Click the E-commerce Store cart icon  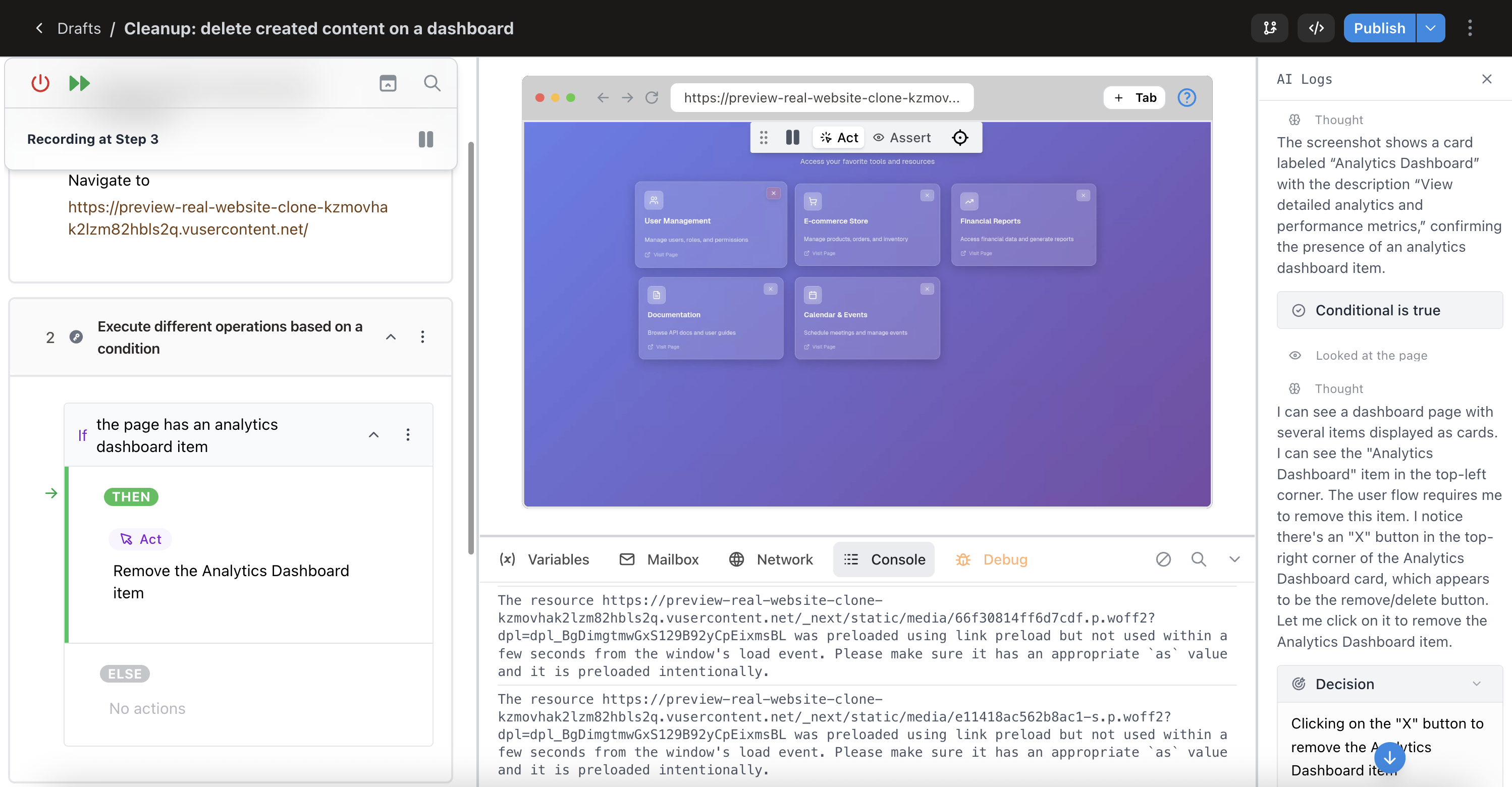[813, 201]
